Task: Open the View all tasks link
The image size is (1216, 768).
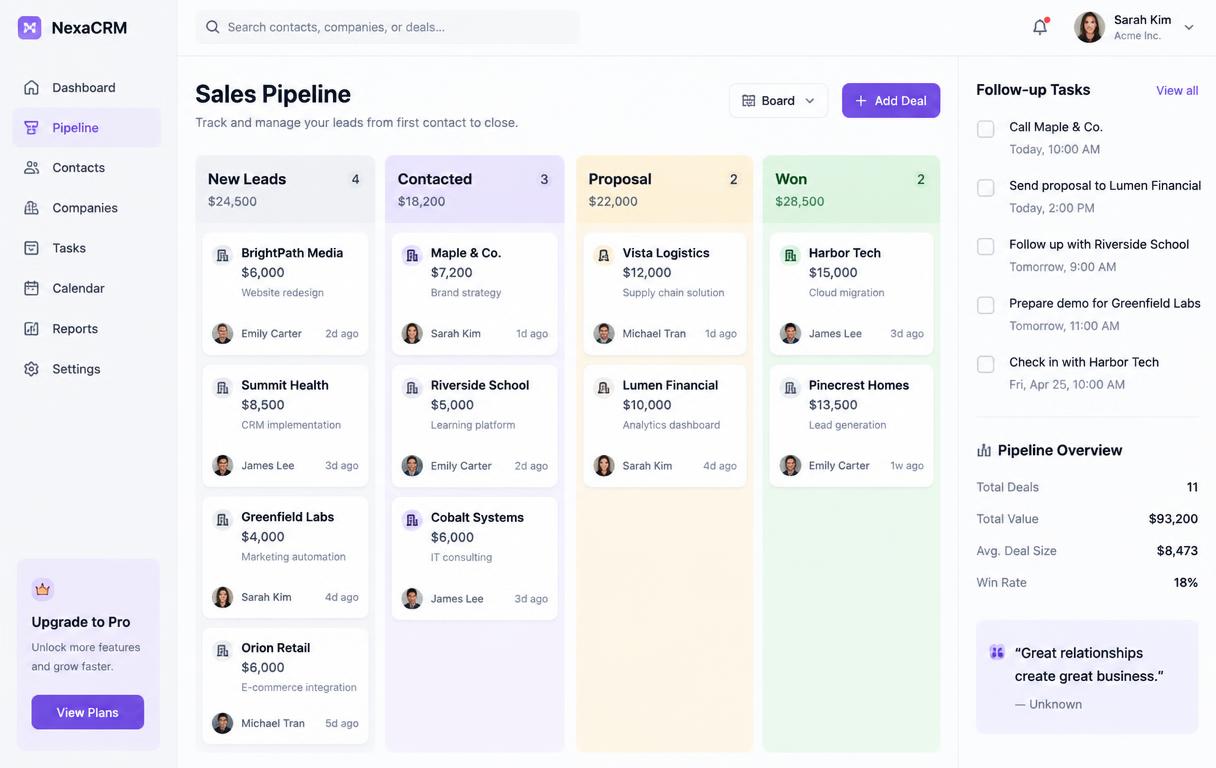Action: tap(1177, 90)
